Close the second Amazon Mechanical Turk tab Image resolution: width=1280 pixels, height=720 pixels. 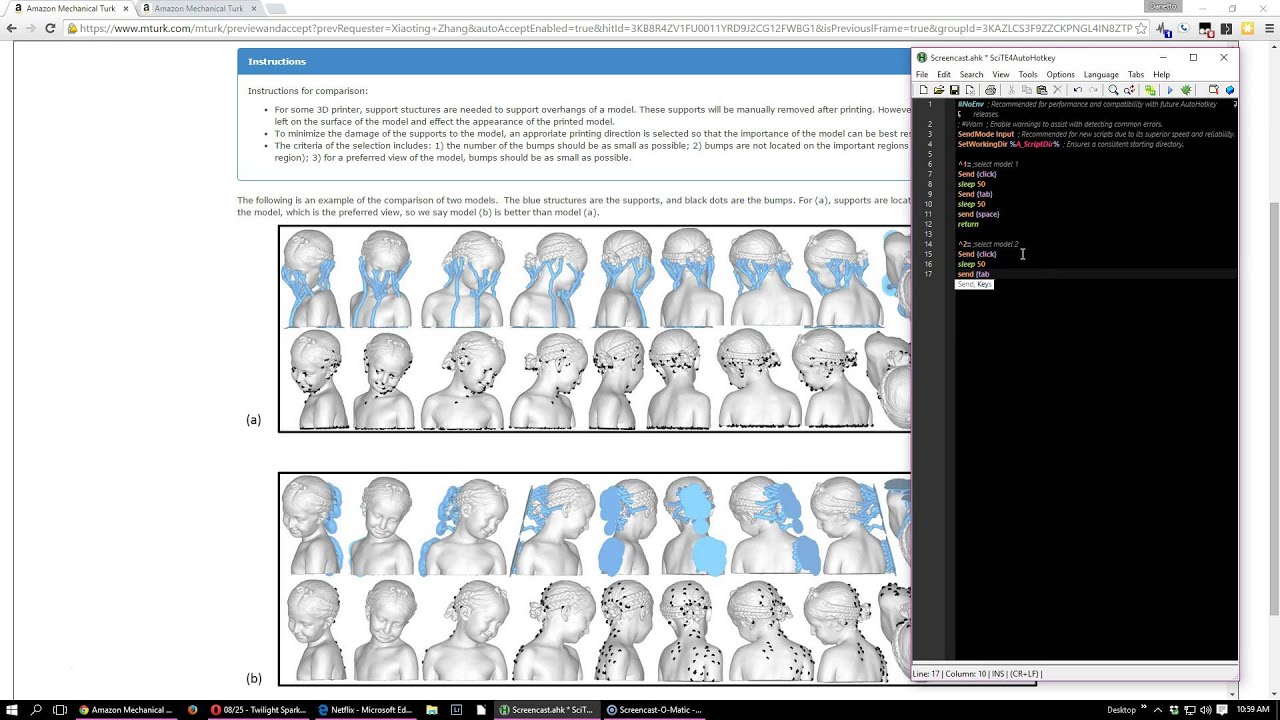point(253,8)
